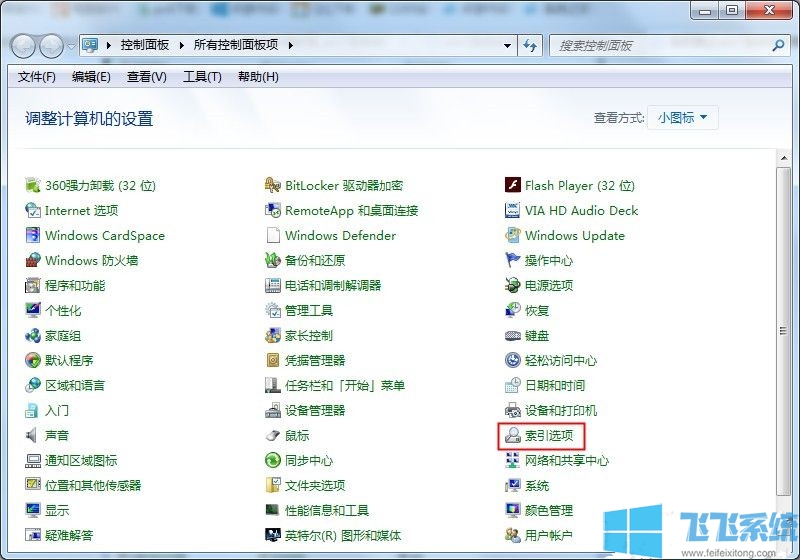The height and width of the screenshot is (560, 800).
Task: Expand the arrow before 控制面板 breadcrumb
Action: (109, 45)
